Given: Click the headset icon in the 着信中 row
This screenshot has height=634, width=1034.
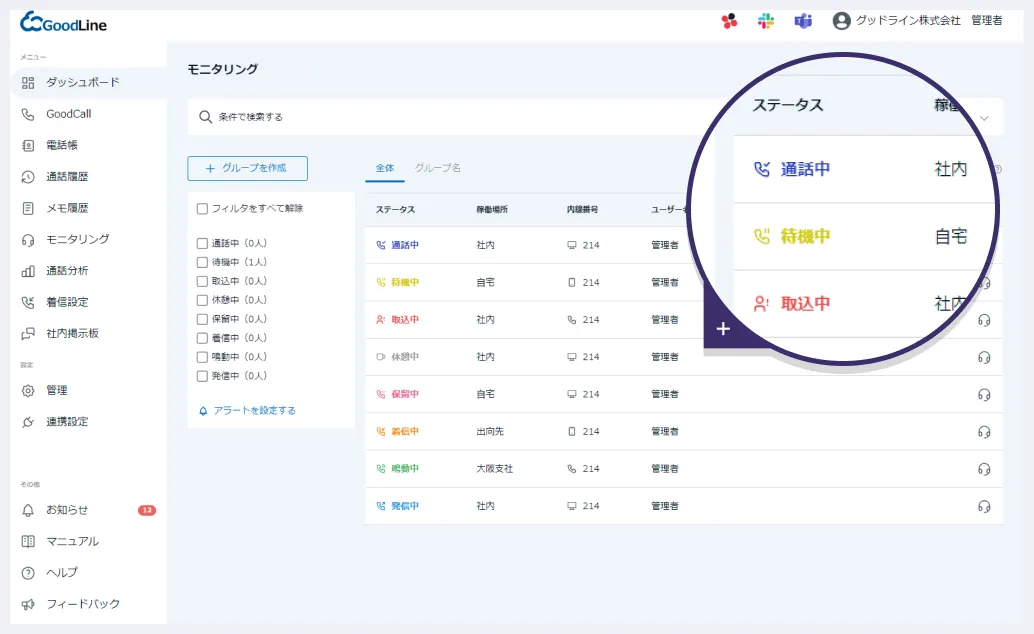Looking at the screenshot, I should coord(984,432).
